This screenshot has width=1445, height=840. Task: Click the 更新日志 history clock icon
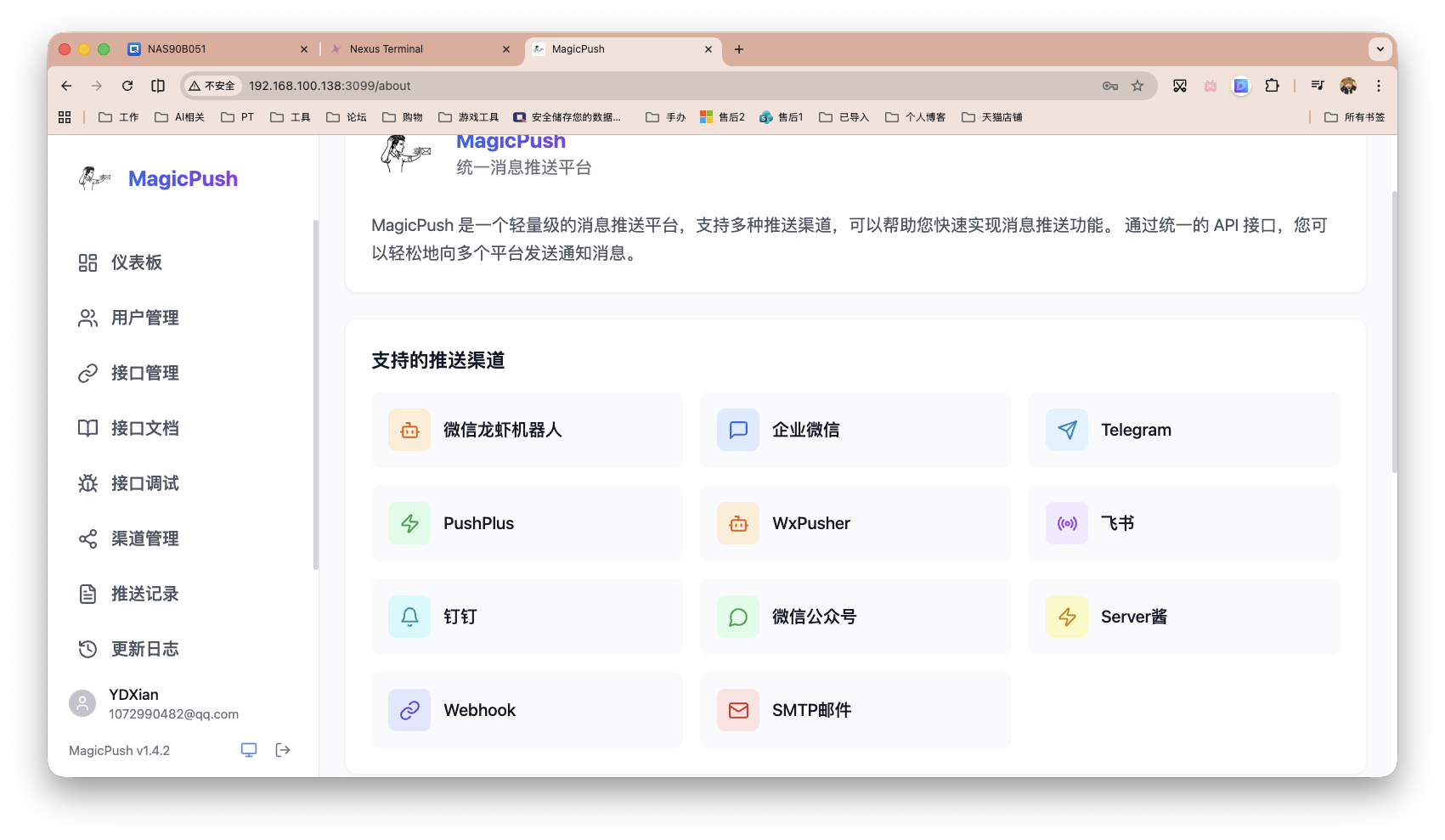pyautogui.click(x=87, y=649)
